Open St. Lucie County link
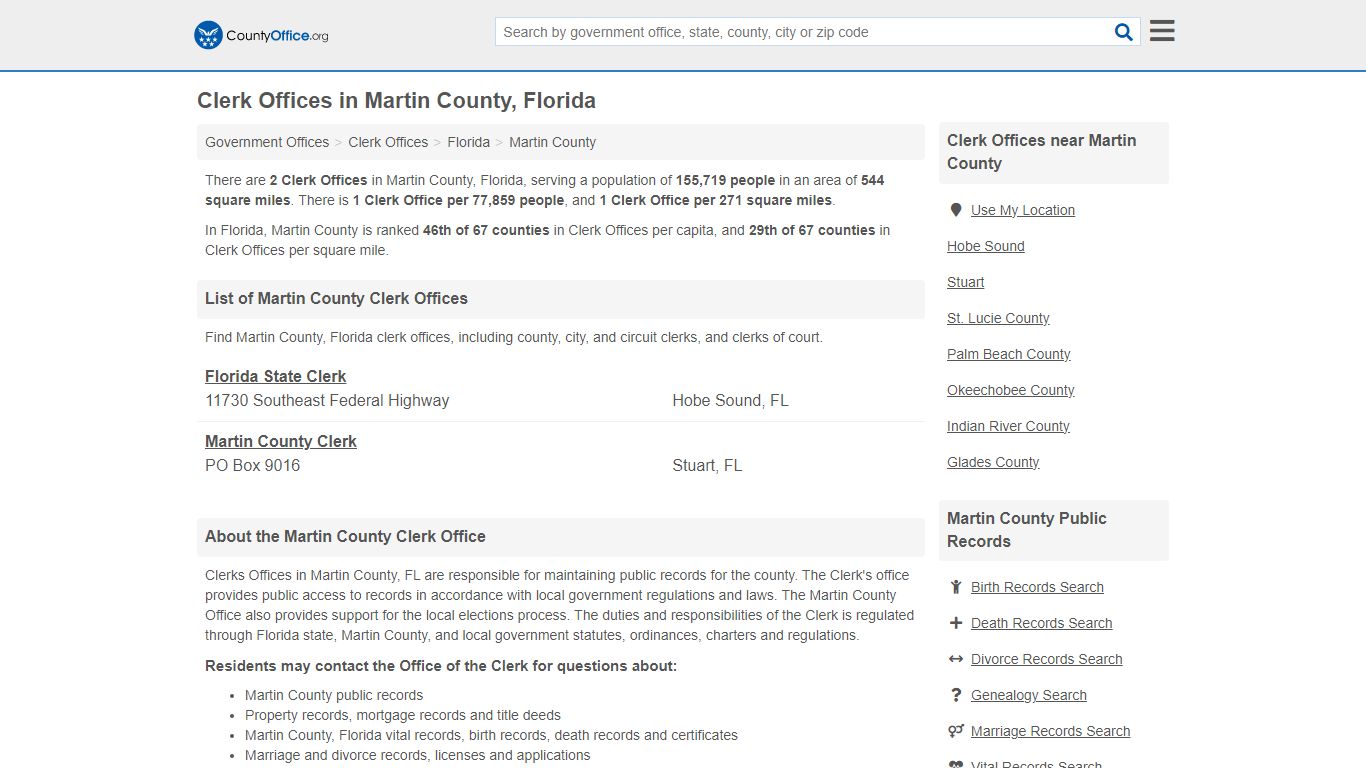The width and height of the screenshot is (1366, 768). 998,318
